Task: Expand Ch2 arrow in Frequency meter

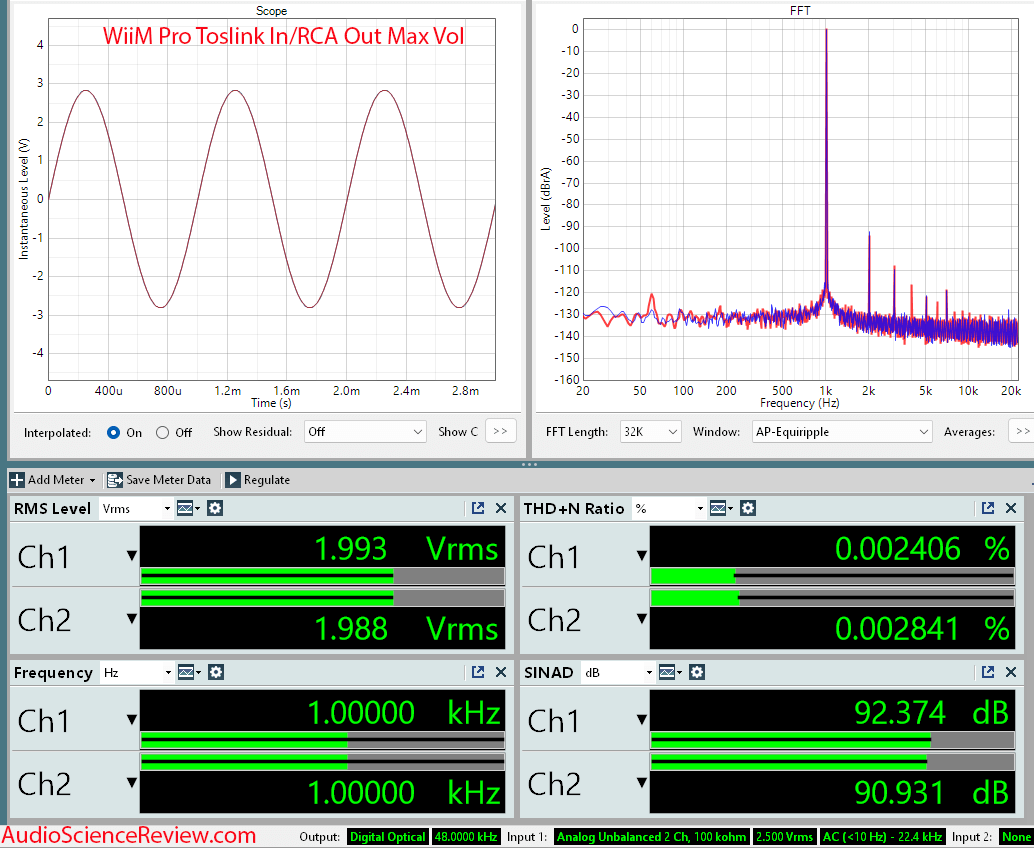Action: (132, 783)
